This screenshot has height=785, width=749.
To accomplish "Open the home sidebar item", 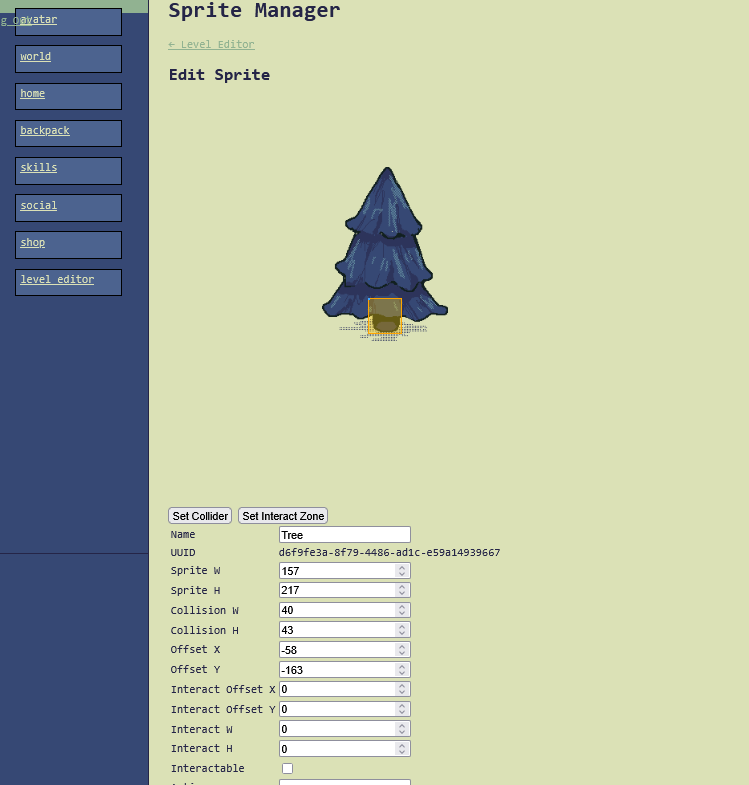I will click(x=33, y=94).
